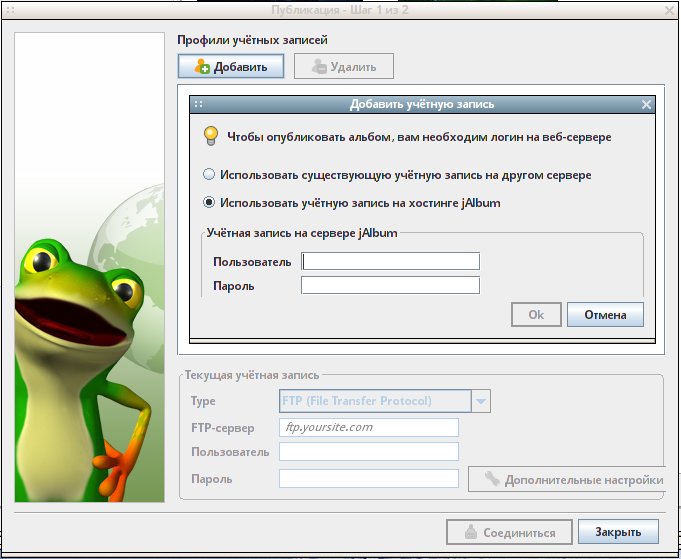Click the Type dropdown arrow
This screenshot has height=559, width=681.
[481, 401]
